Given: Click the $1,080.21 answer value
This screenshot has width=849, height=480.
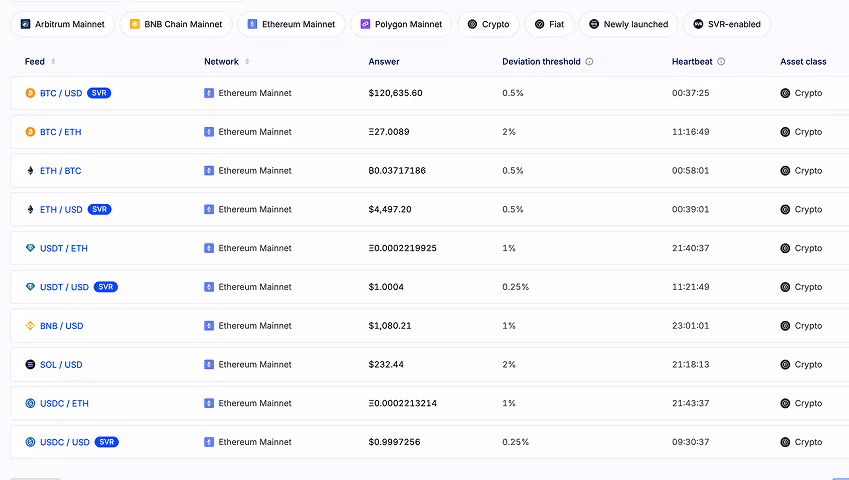Looking at the screenshot, I should pyautogui.click(x=390, y=326).
